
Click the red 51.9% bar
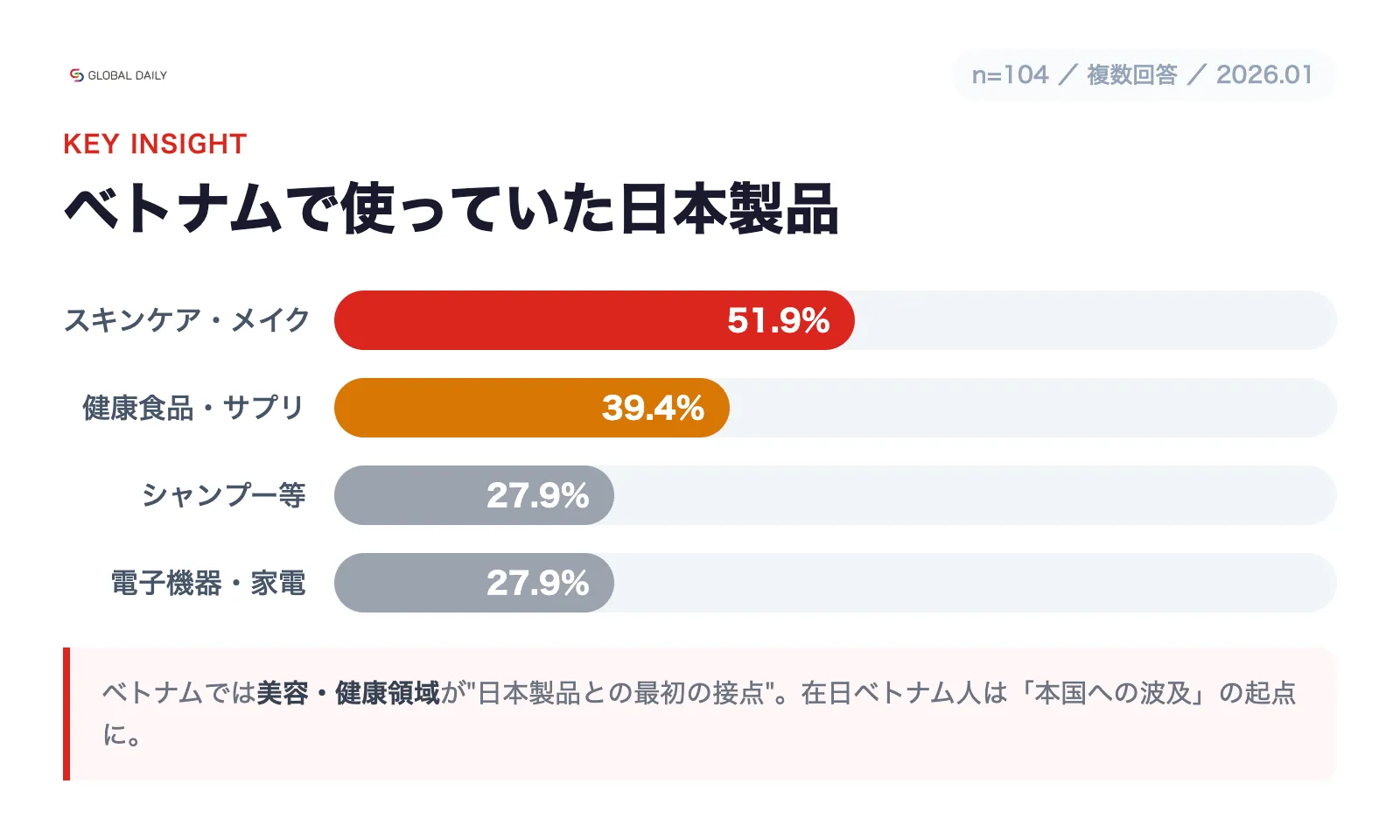(525, 320)
